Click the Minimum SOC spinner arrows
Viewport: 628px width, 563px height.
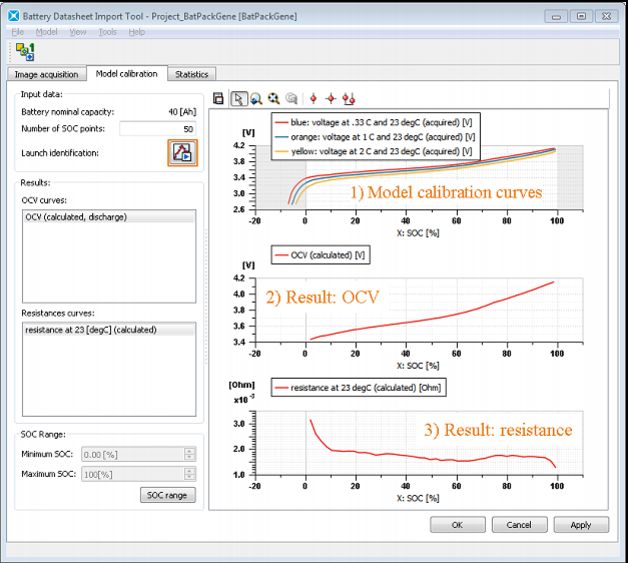[190, 453]
